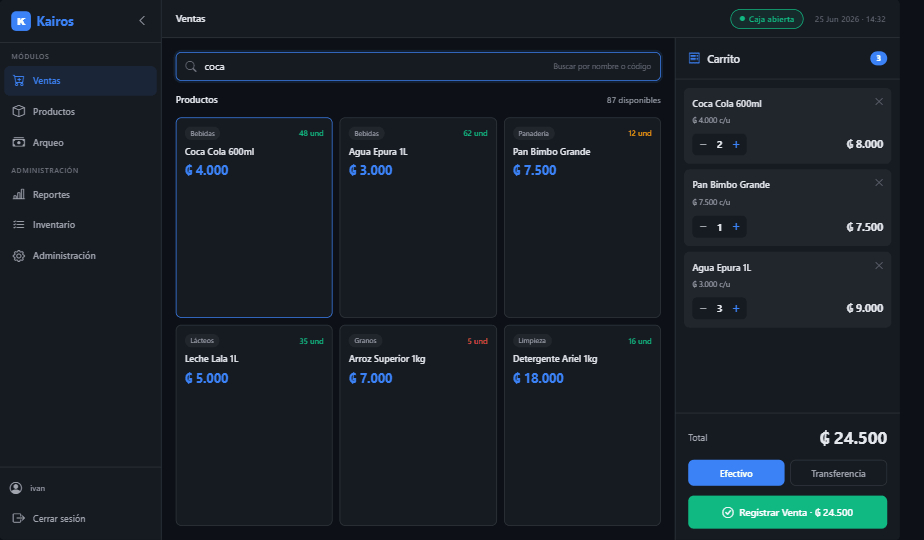Click the Limpieza category tag
This screenshot has height=540, width=924.
coord(532,341)
